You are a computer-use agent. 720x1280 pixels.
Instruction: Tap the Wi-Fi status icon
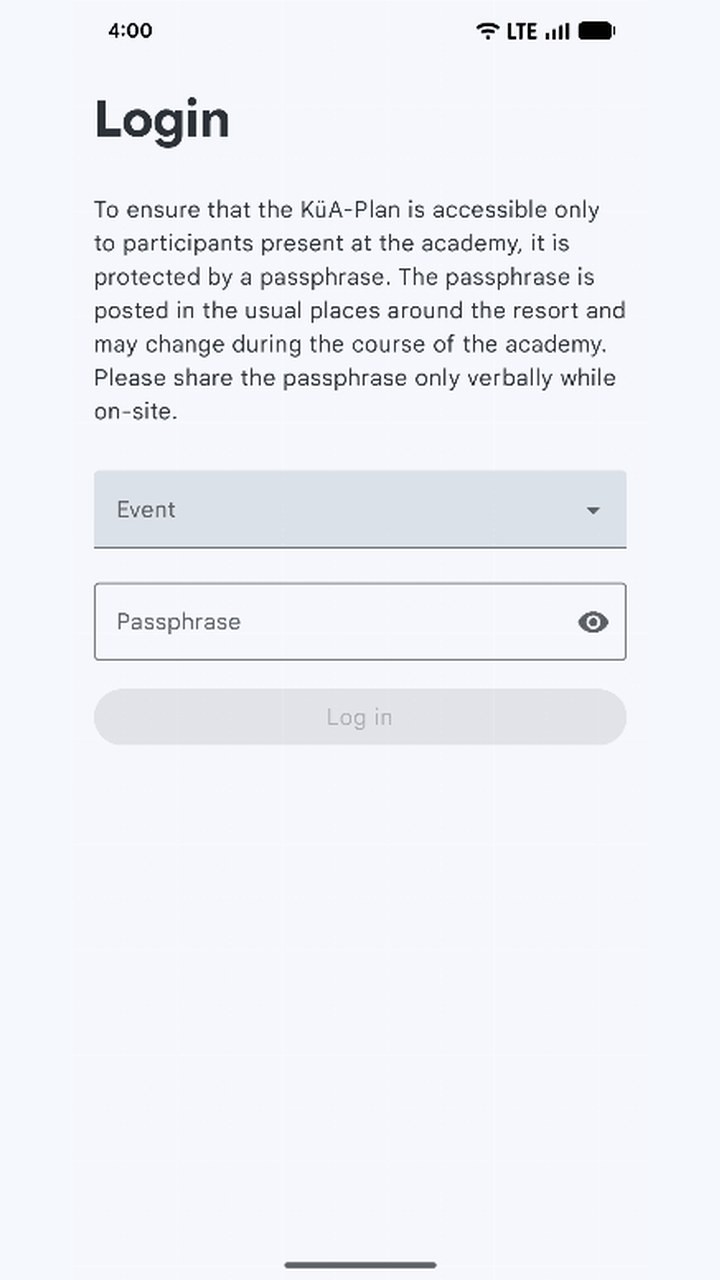487,31
